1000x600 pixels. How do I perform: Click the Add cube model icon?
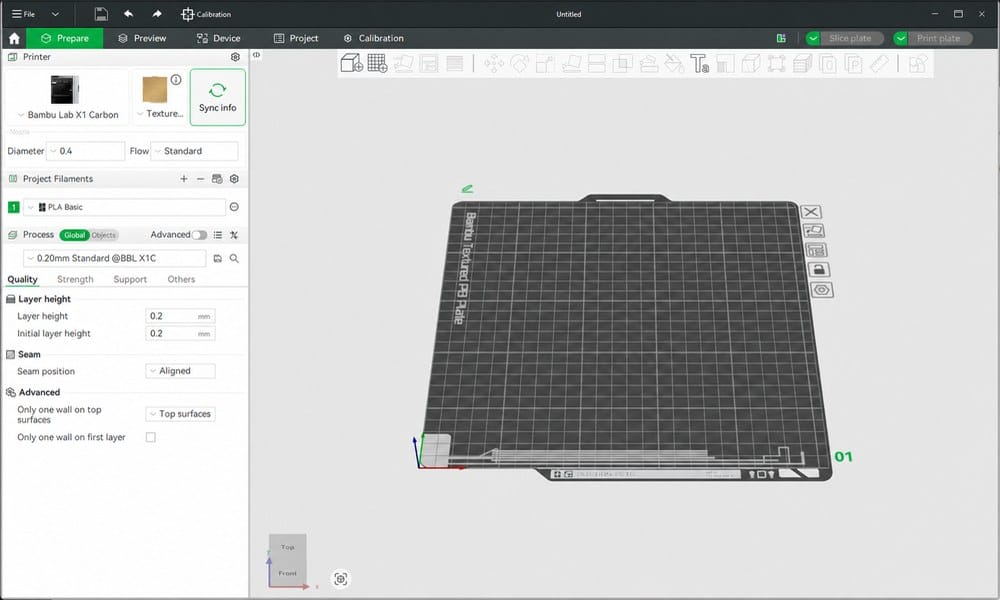tap(351, 63)
